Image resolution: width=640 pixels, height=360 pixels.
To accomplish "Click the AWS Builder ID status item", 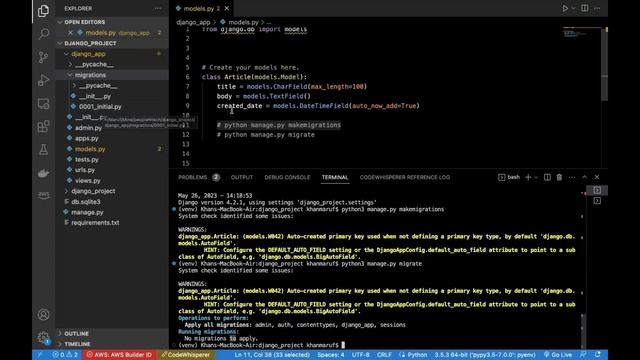I will pos(119,355).
